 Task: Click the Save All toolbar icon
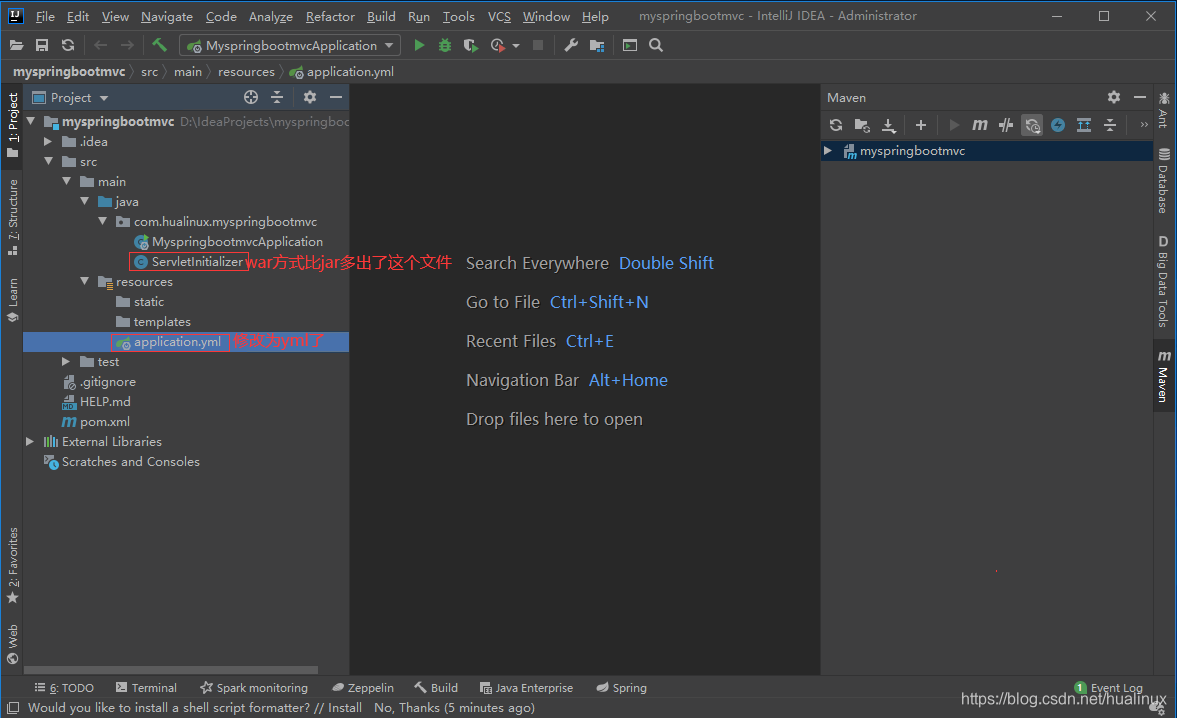[x=42, y=46]
